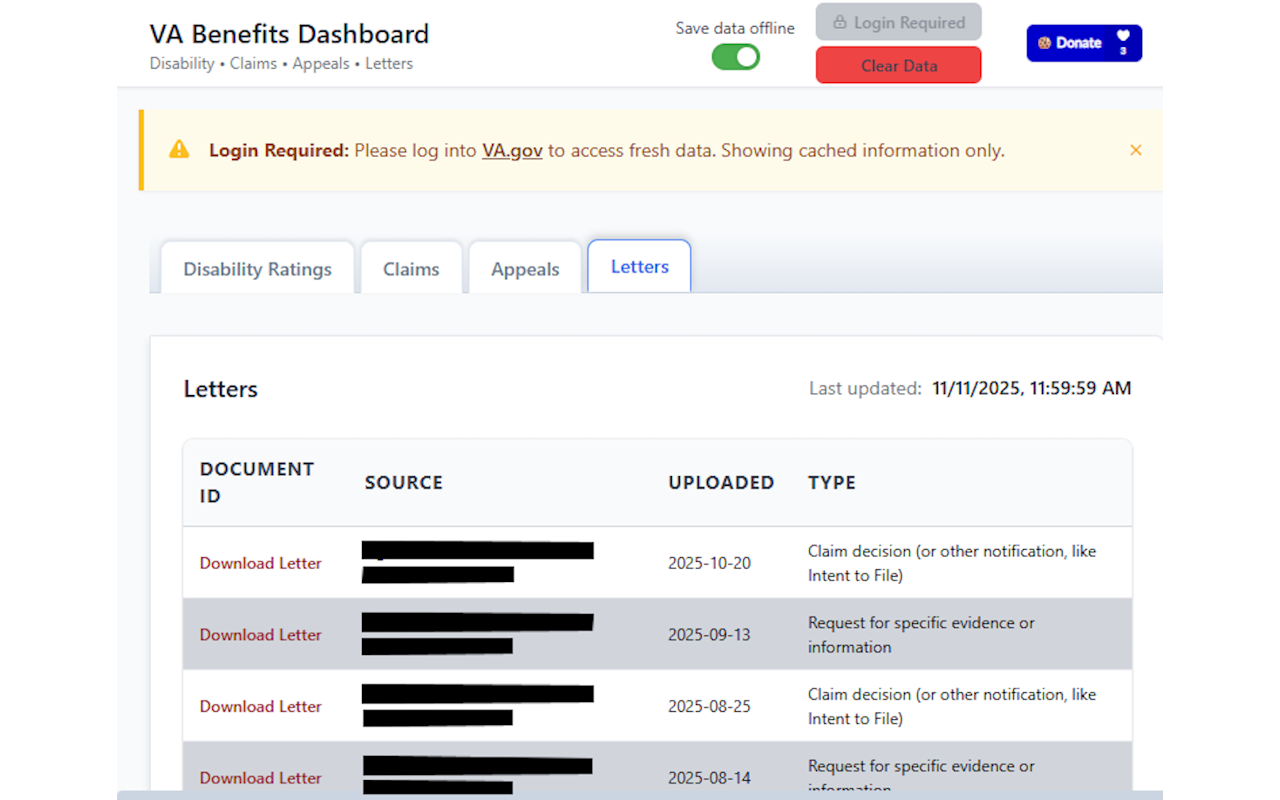Click the lock icon beside Login Required
The height and width of the screenshot is (800, 1280).
coord(840,22)
